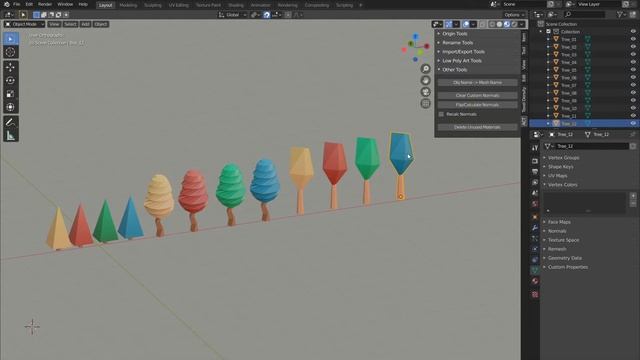Click the viewport navigation gizmo
Image resolution: width=640 pixels, height=360 pixels.
point(416,48)
